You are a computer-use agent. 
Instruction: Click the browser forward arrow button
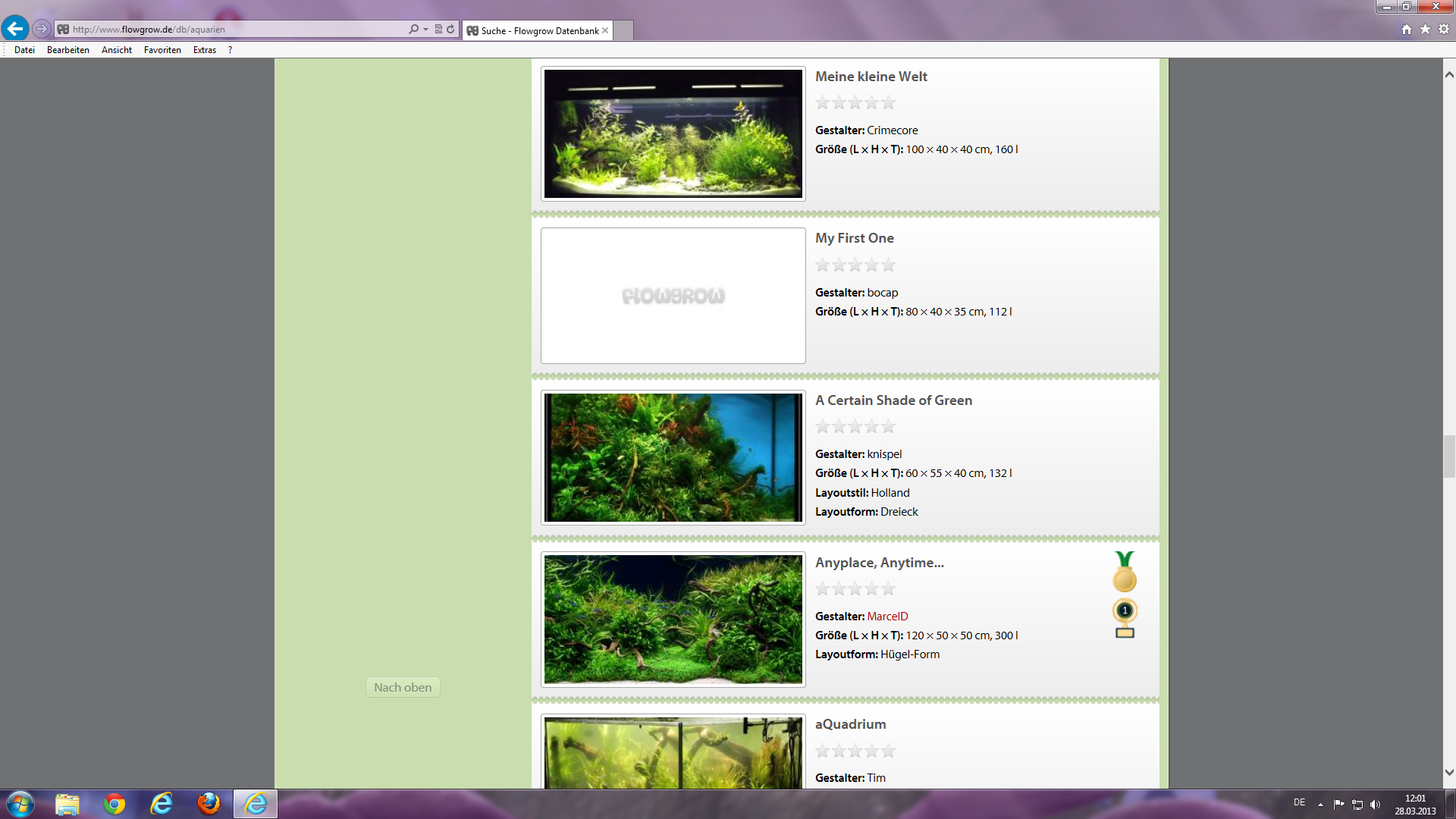pyautogui.click(x=42, y=29)
